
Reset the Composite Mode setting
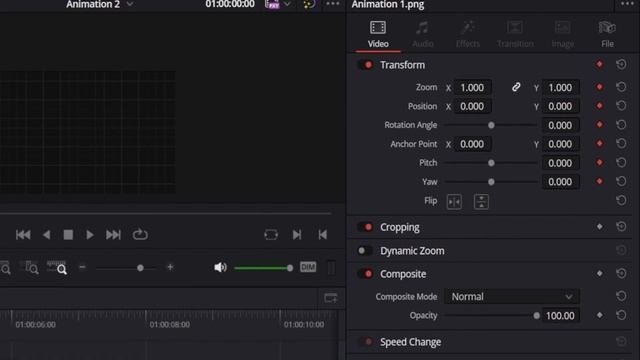pos(621,296)
